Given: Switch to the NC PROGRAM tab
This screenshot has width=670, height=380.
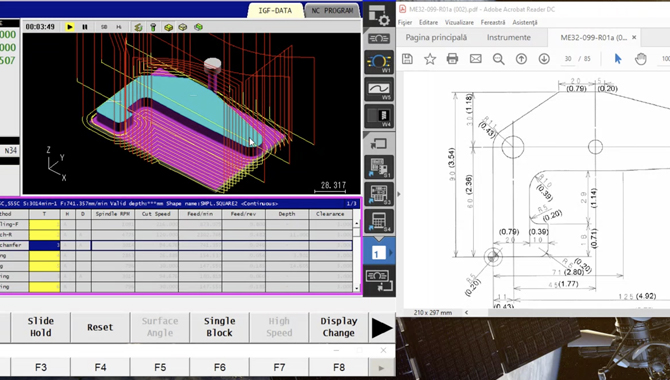Looking at the screenshot, I should click(x=332, y=11).
